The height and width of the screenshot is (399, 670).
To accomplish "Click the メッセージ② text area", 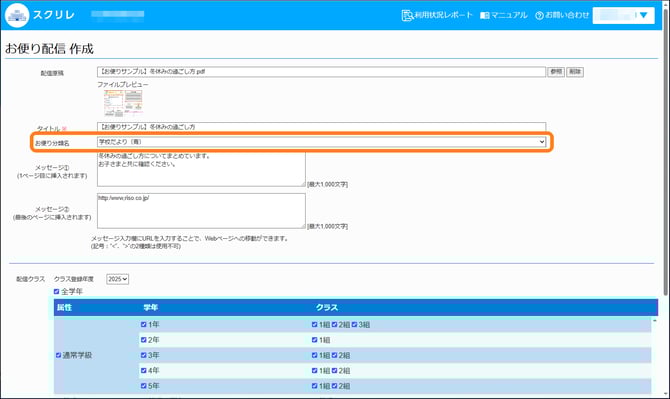I will point(201,211).
